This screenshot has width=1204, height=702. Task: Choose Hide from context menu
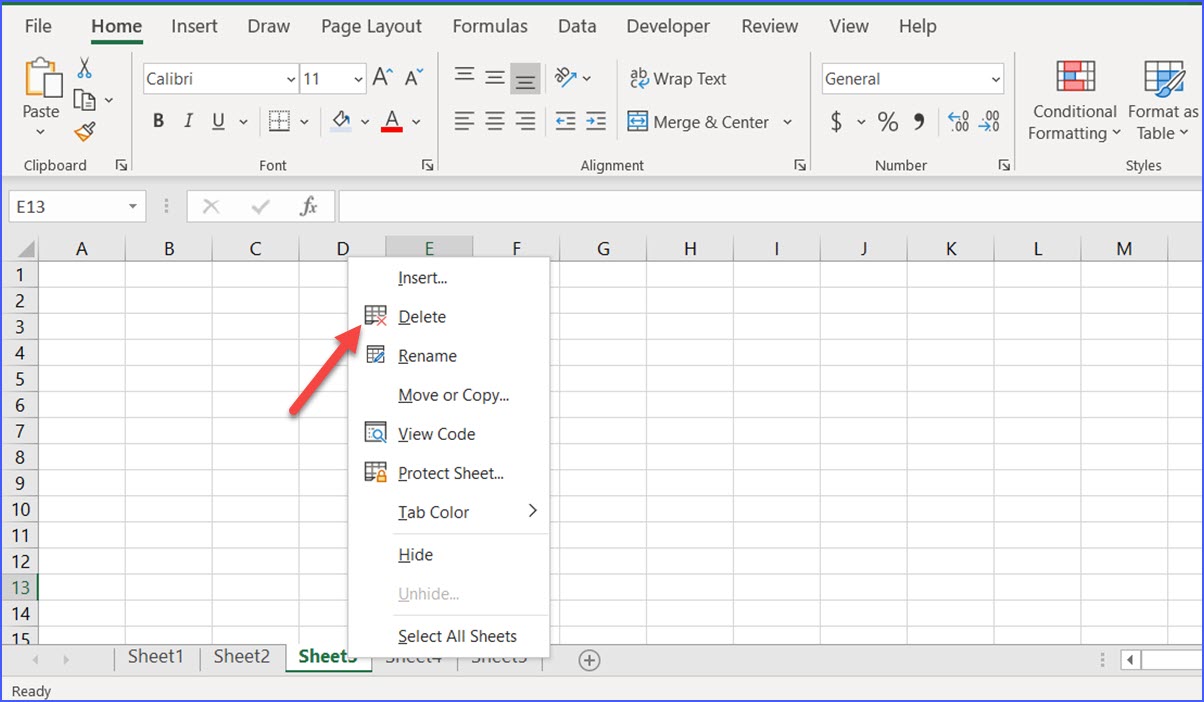(449, 555)
